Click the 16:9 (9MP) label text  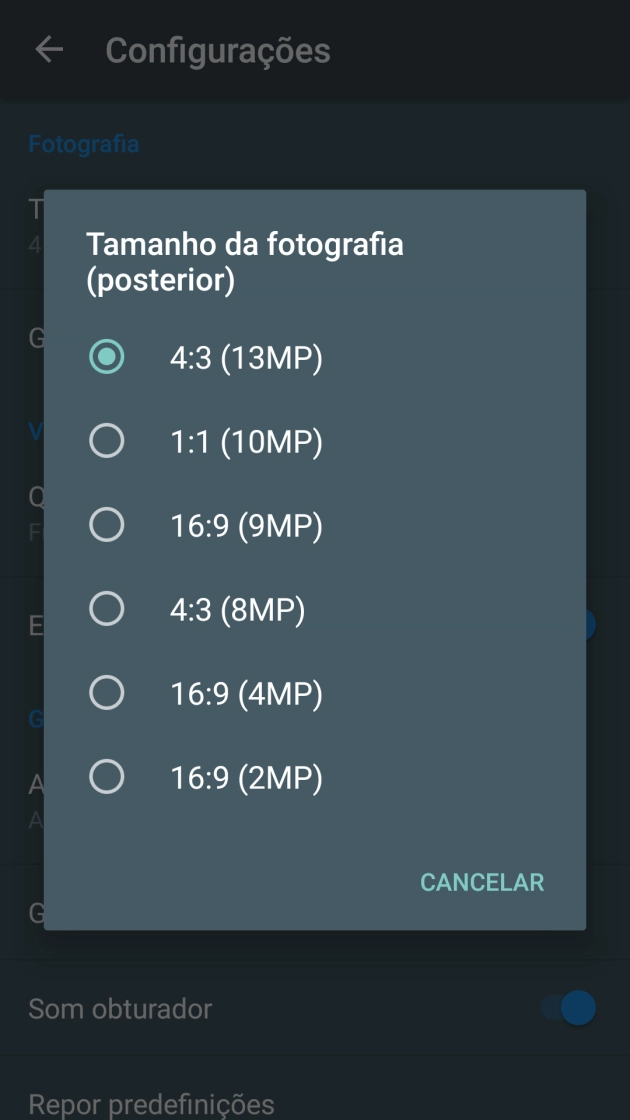(x=246, y=526)
